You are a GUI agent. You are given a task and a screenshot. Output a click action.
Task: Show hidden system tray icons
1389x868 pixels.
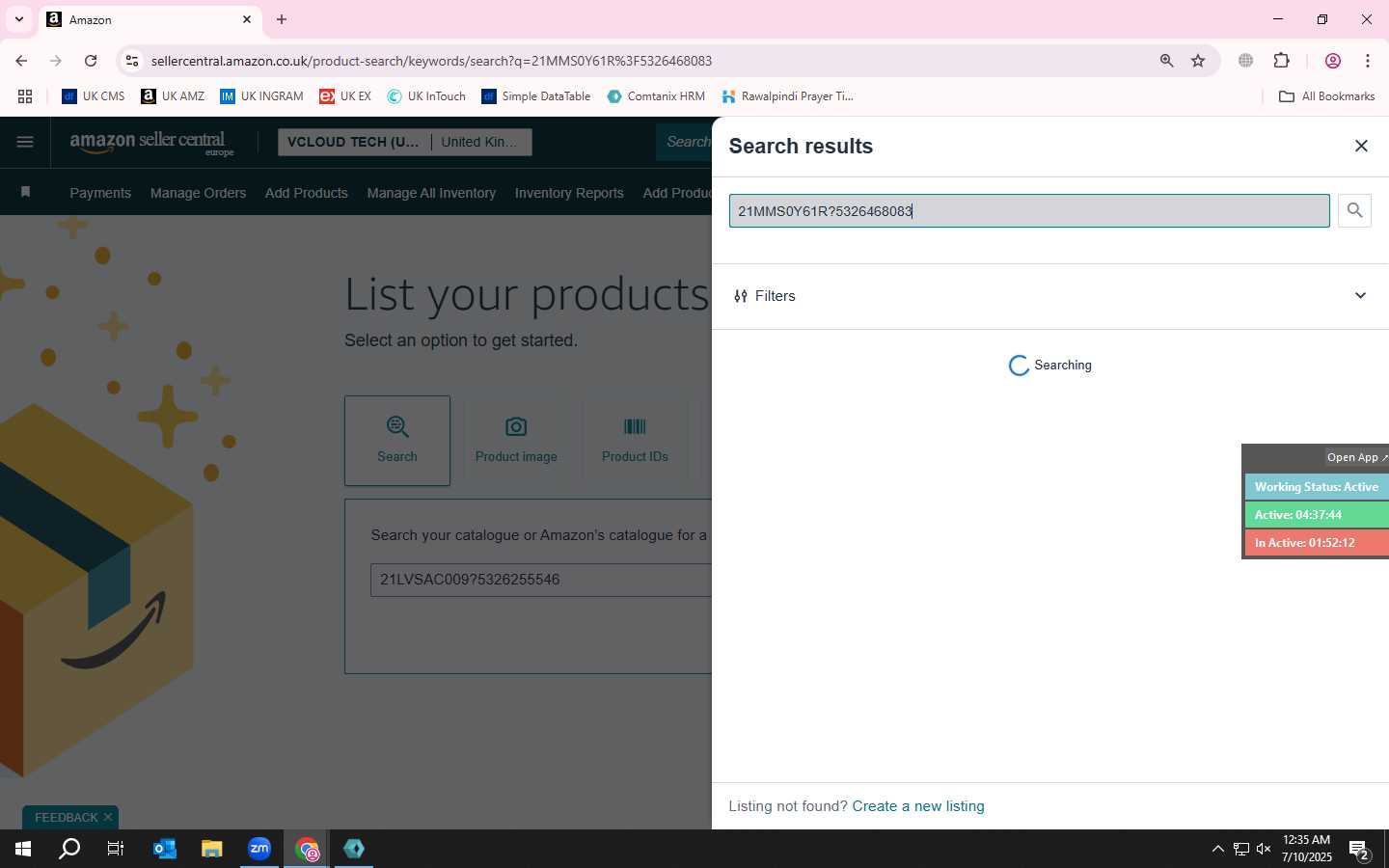tap(1217, 849)
